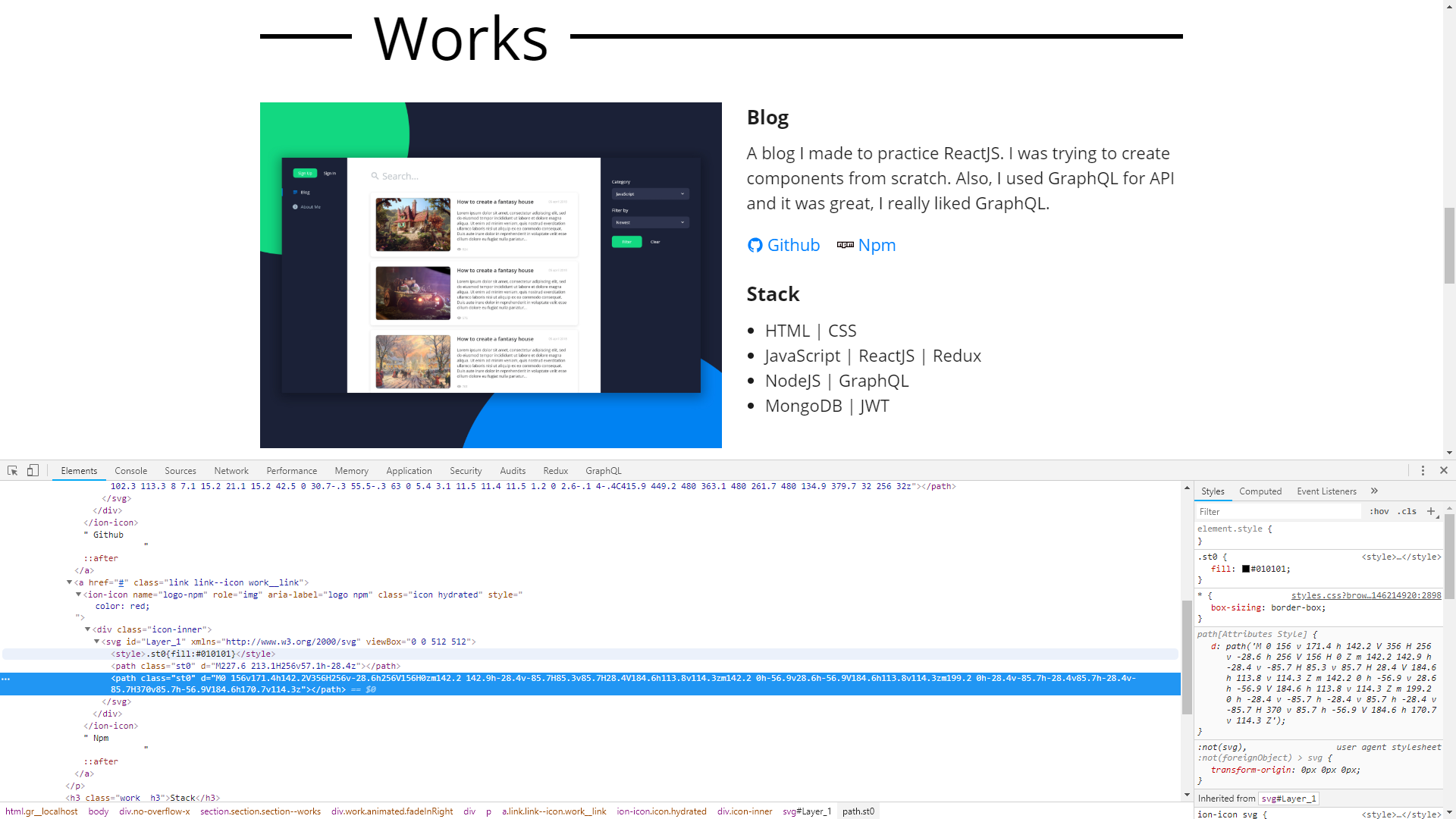Viewport: 1456px width, 819px height.
Task: Open the Security tab
Action: pyautogui.click(x=466, y=471)
